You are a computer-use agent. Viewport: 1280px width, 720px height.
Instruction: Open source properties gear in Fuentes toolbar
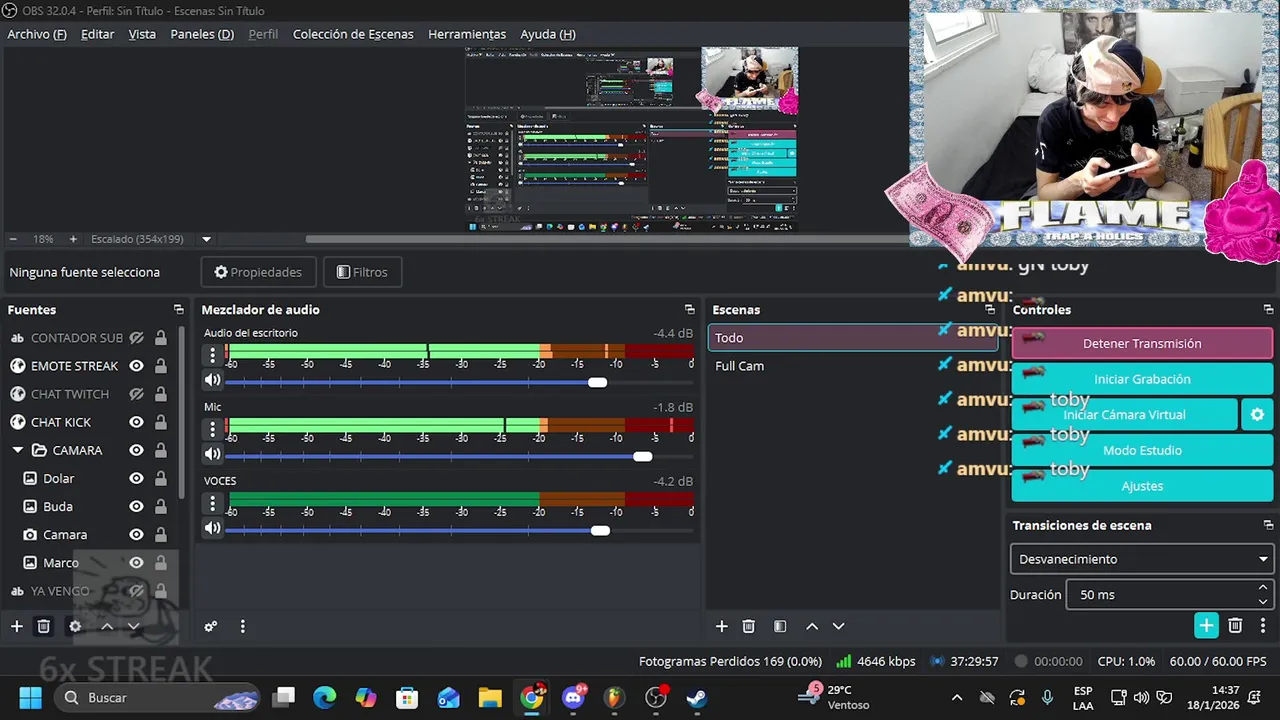[x=75, y=626]
